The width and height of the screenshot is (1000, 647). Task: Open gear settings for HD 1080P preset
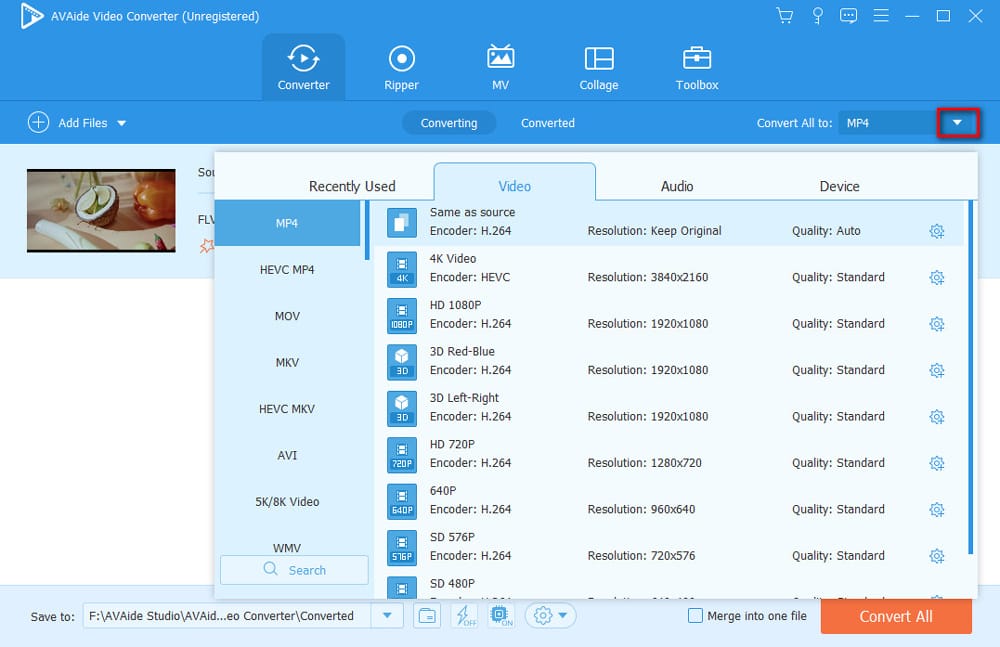click(937, 323)
